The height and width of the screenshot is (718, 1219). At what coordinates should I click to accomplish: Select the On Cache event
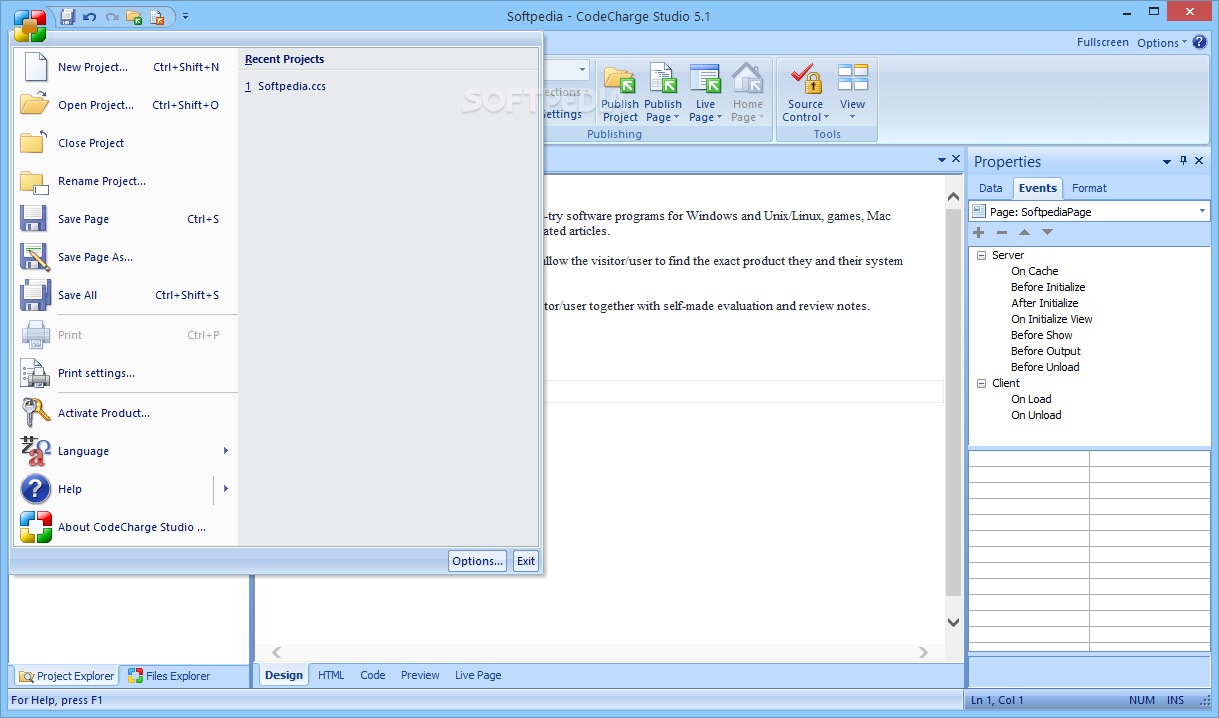[1034, 271]
